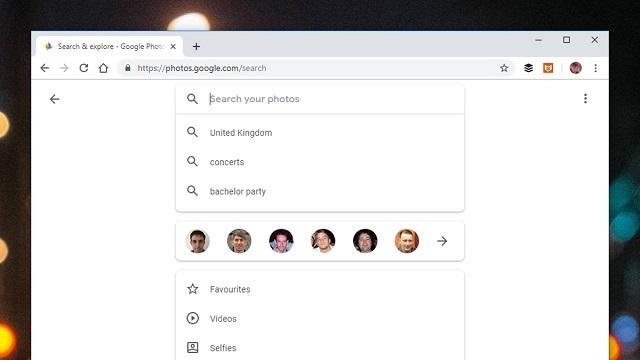The image size is (640, 360).
Task: Open Chrome's three-dot settings menu
Action: coord(596,68)
